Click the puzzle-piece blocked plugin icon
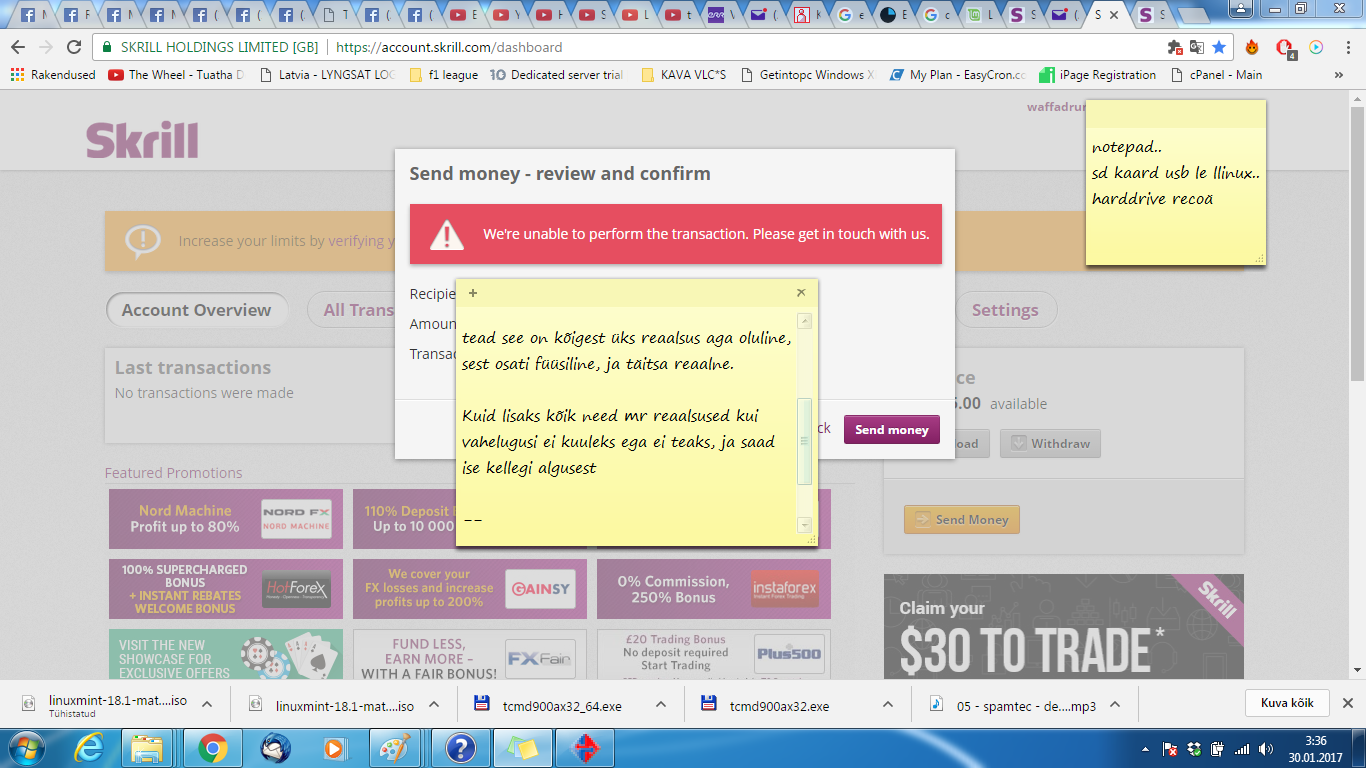The width and height of the screenshot is (1366, 768). click(1175, 47)
